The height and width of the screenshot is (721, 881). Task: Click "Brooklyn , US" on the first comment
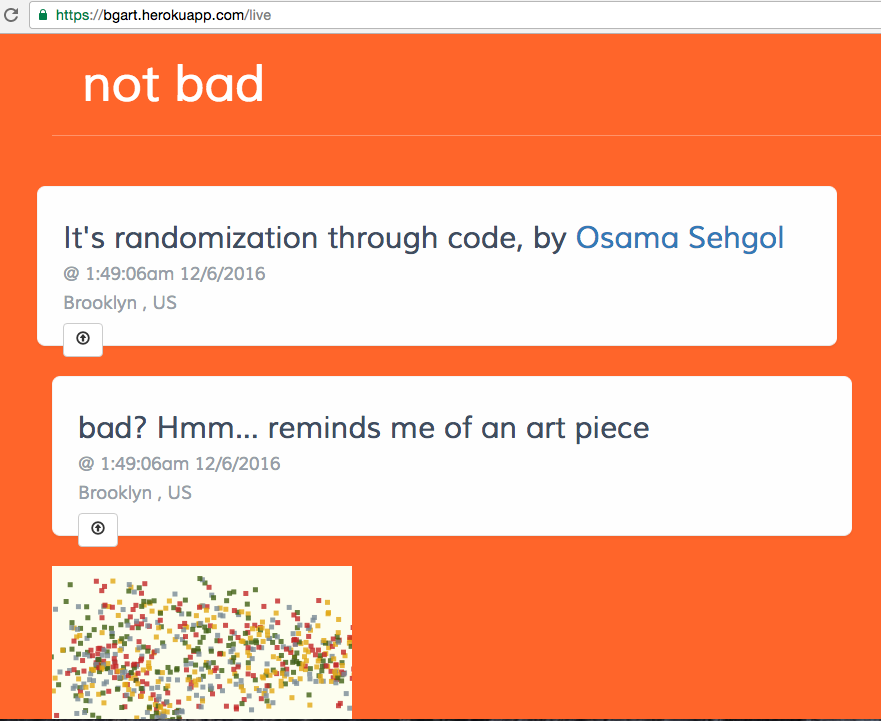pyautogui.click(x=120, y=303)
